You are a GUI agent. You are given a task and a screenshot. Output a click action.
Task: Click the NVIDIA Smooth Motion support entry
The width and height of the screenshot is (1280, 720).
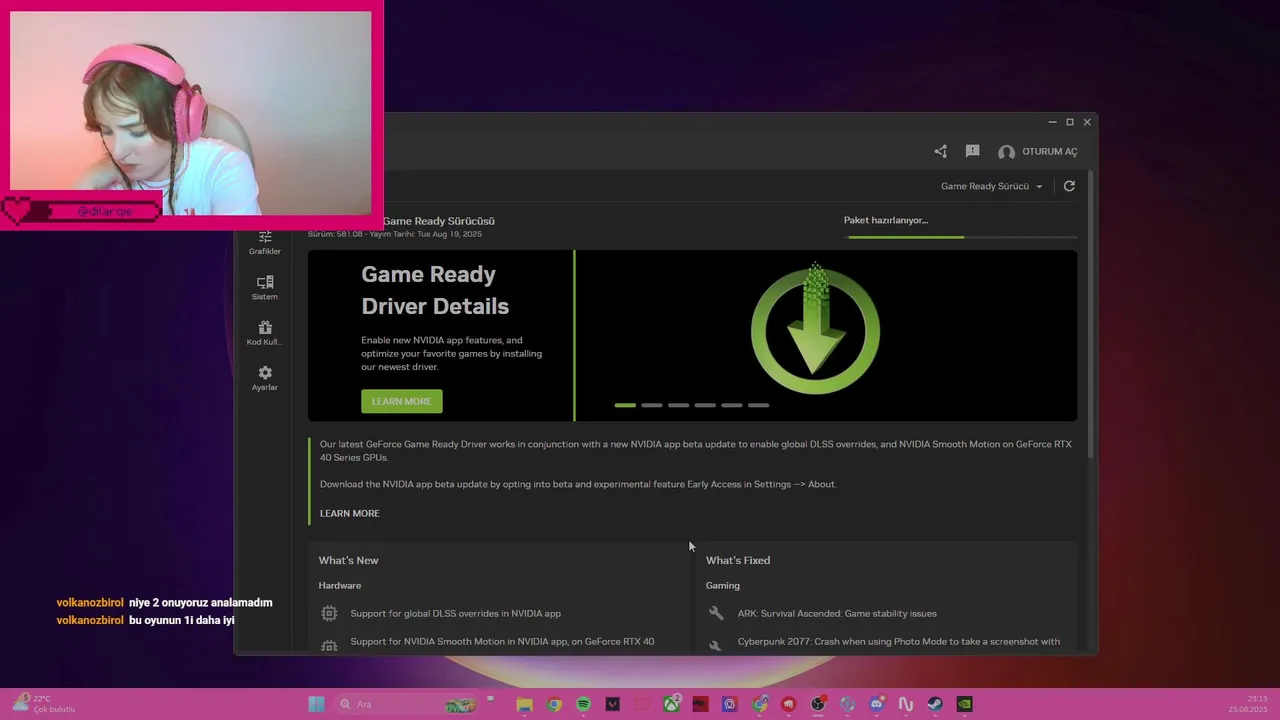tap(502, 642)
